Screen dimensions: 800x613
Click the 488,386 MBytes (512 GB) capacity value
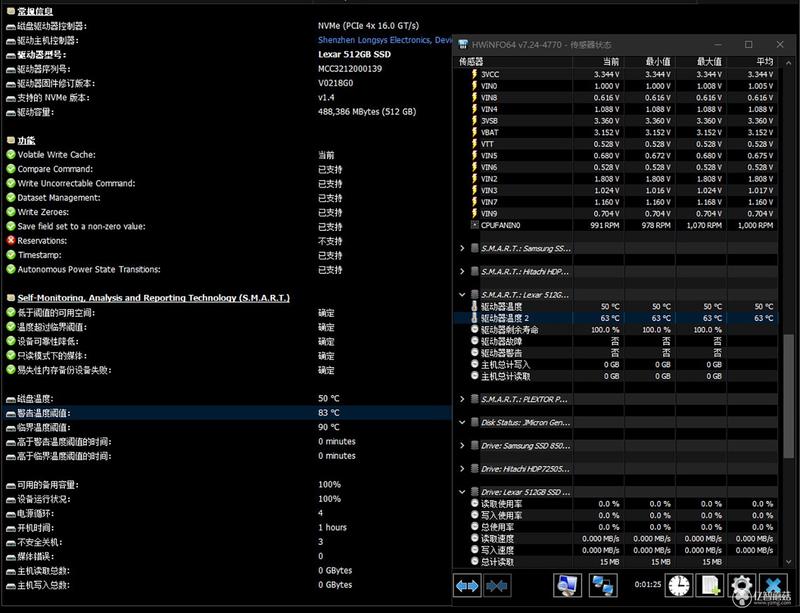coord(367,111)
